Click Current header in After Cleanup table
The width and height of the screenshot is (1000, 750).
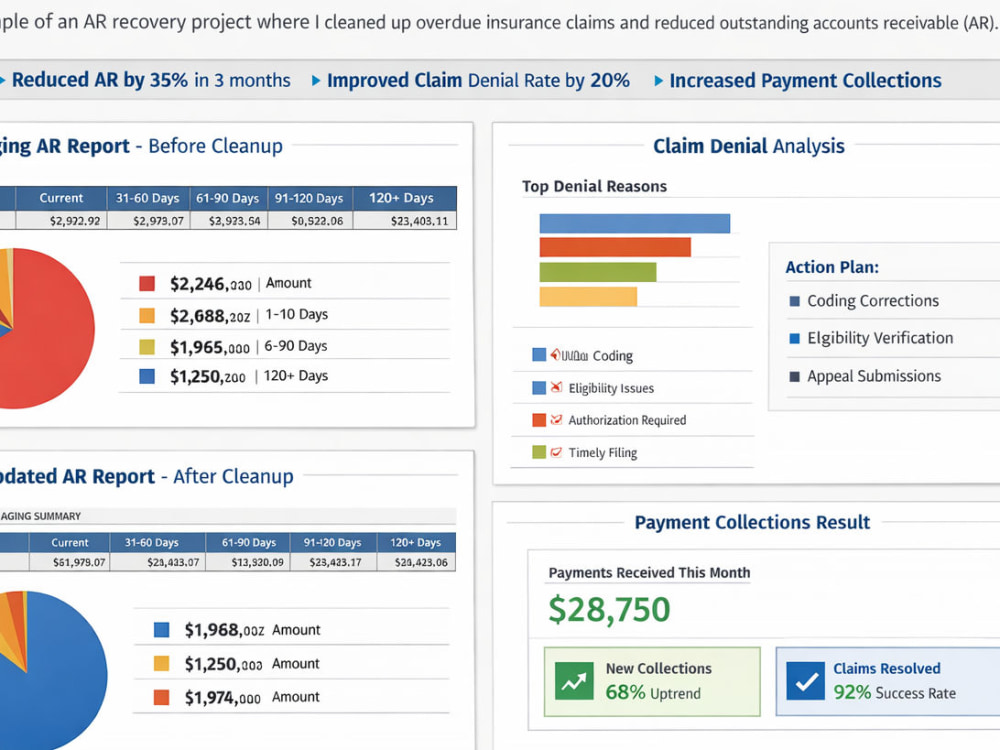[x=70, y=543]
